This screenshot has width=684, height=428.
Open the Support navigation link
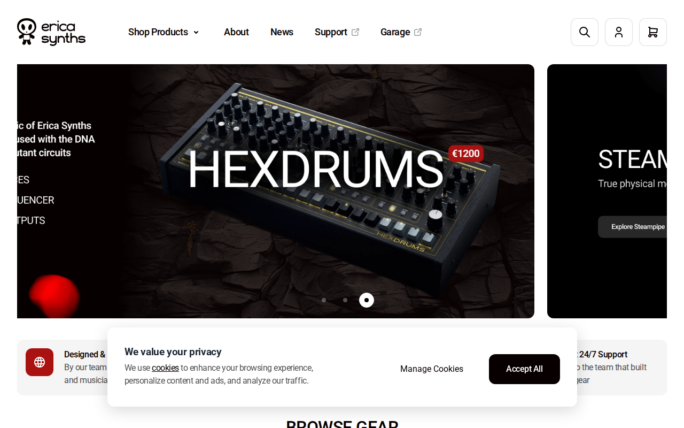pos(331,32)
